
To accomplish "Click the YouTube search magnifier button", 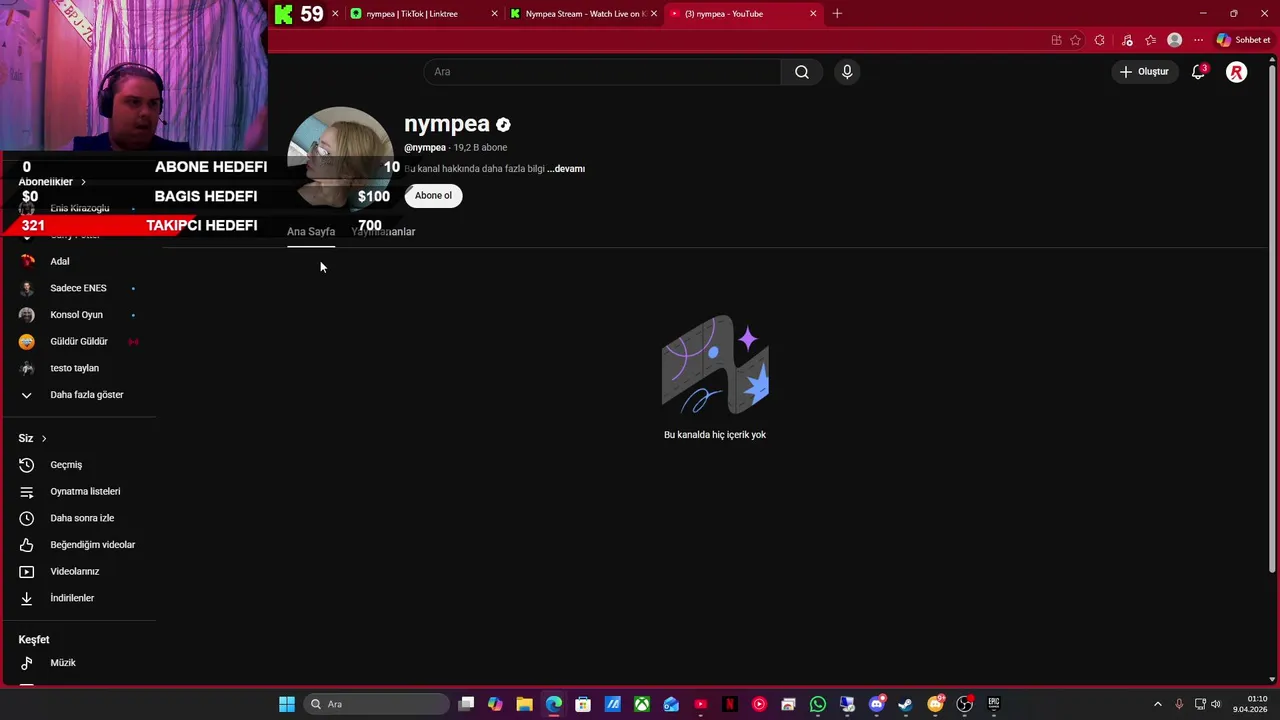I will pos(801,72).
